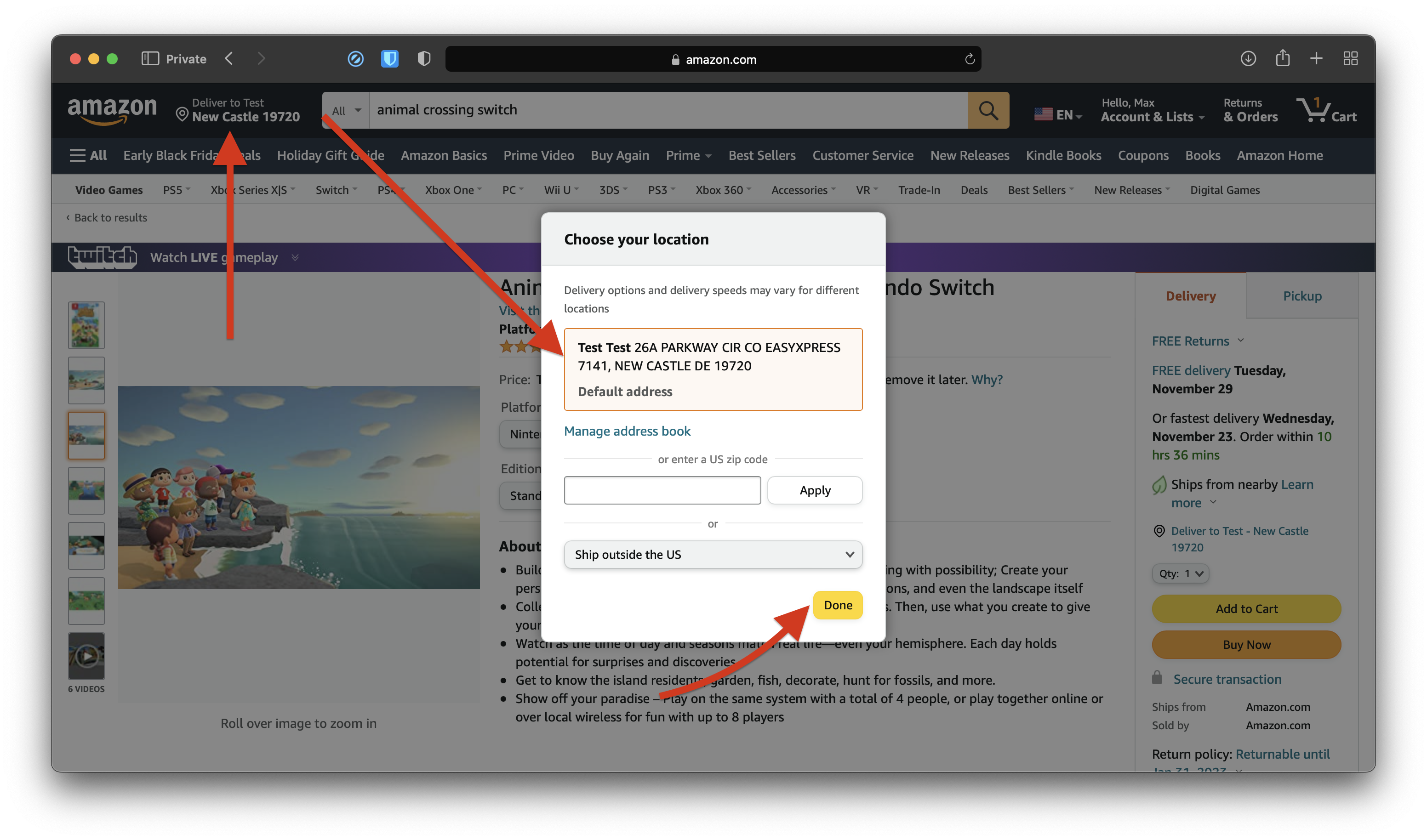Screen dimensions: 1427x840
Task: Play the 6 videos thumbnail
Action: coord(86,656)
